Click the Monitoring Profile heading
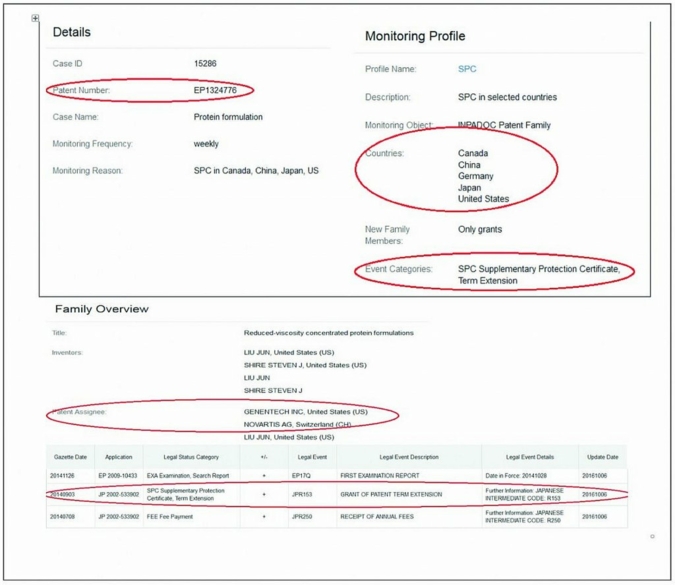Image resolution: width=675 pixels, height=585 pixels. click(414, 36)
